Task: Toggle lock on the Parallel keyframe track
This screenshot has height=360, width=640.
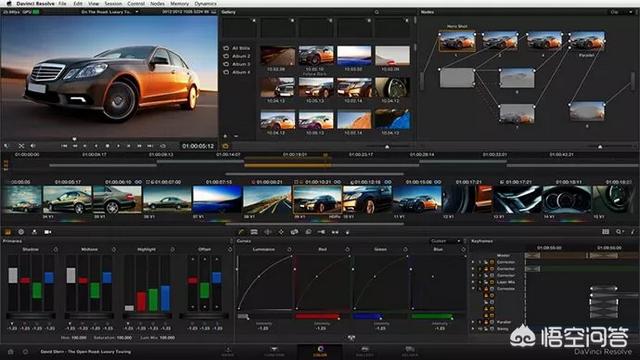Action: click(486, 322)
